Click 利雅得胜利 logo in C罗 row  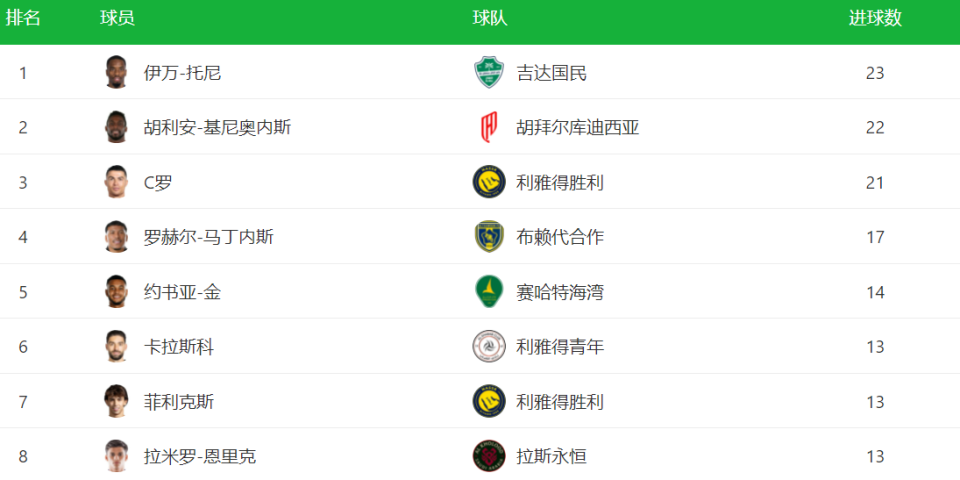(x=488, y=182)
